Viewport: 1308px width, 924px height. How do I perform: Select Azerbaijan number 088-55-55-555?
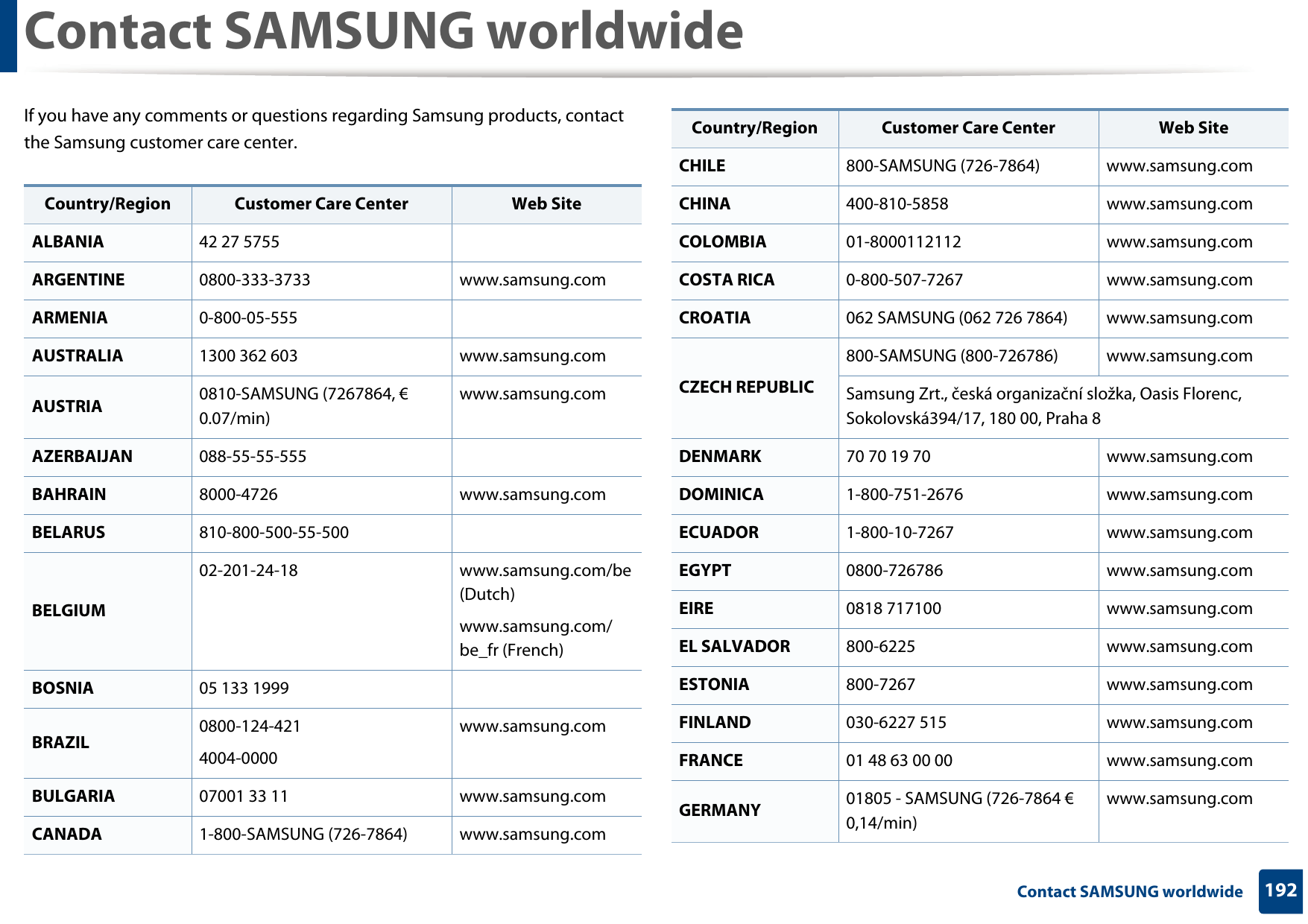coord(253,457)
